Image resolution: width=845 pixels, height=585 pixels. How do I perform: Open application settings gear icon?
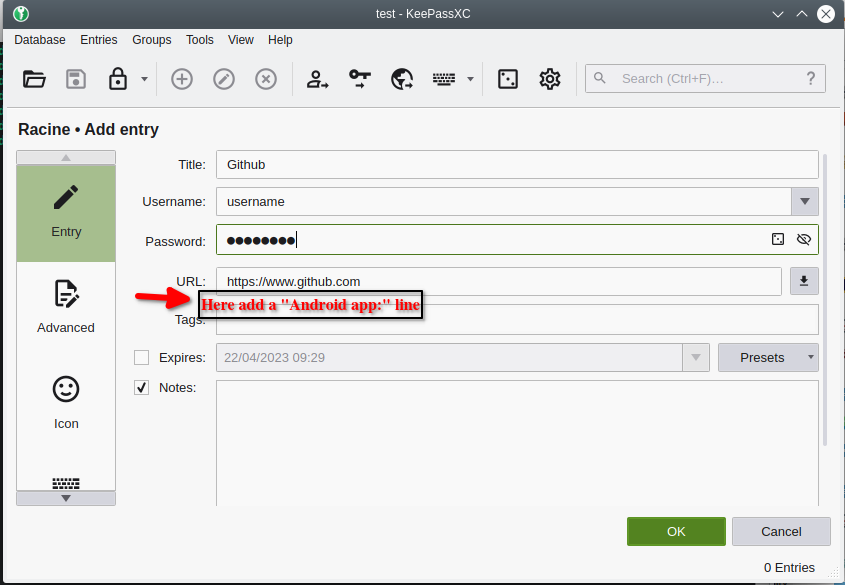point(549,78)
